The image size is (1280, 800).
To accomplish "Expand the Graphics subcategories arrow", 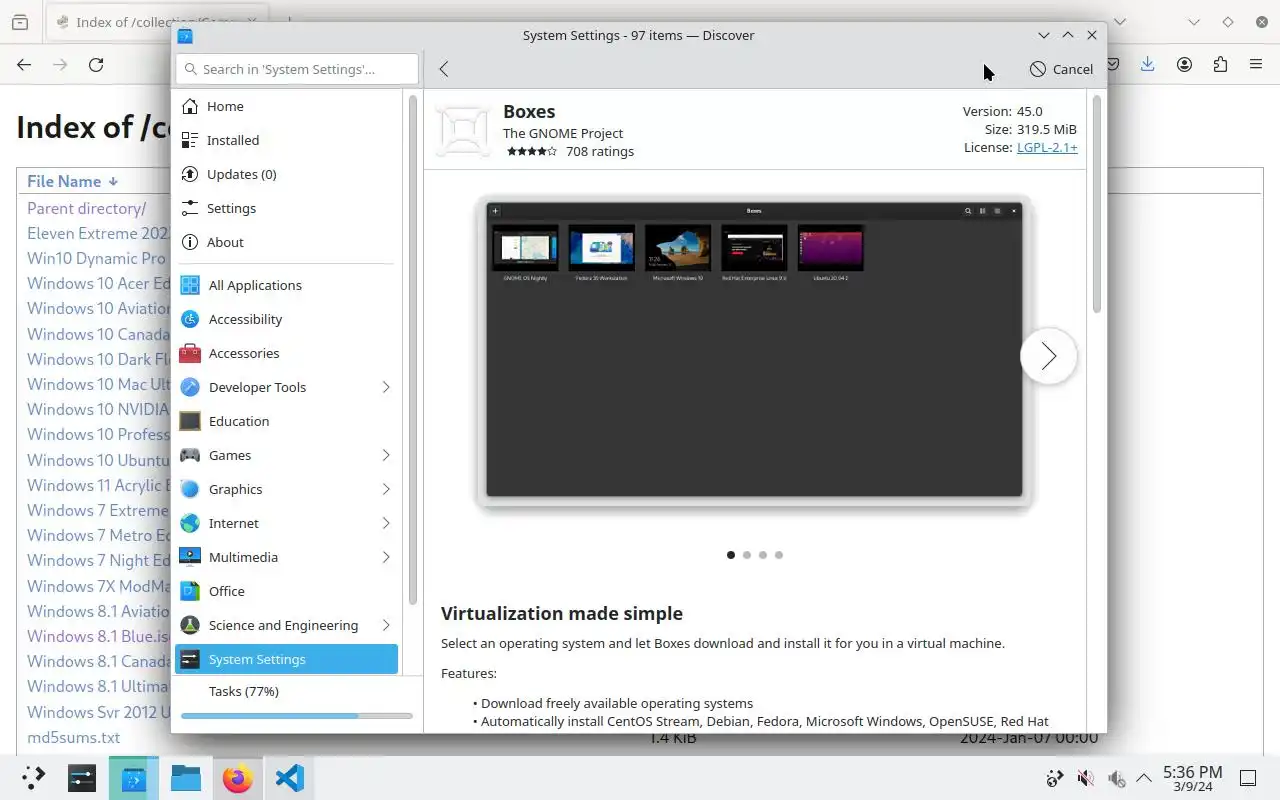I will pos(386,489).
